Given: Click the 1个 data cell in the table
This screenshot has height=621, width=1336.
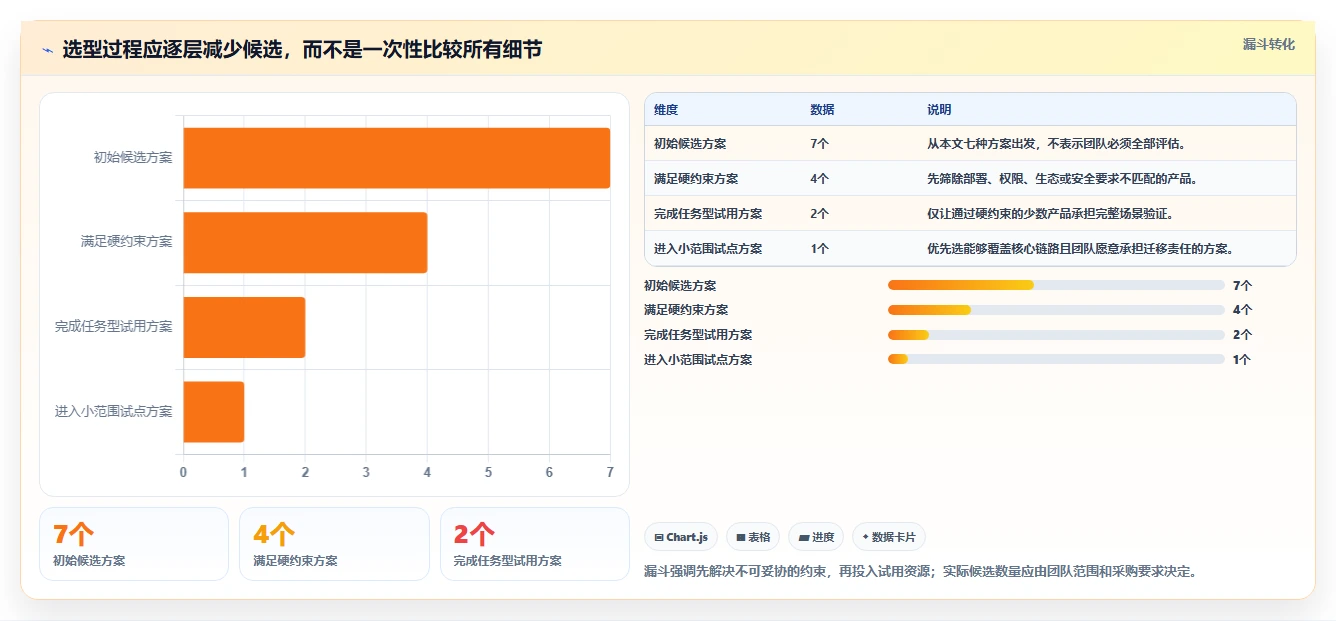Looking at the screenshot, I should click(x=819, y=249).
